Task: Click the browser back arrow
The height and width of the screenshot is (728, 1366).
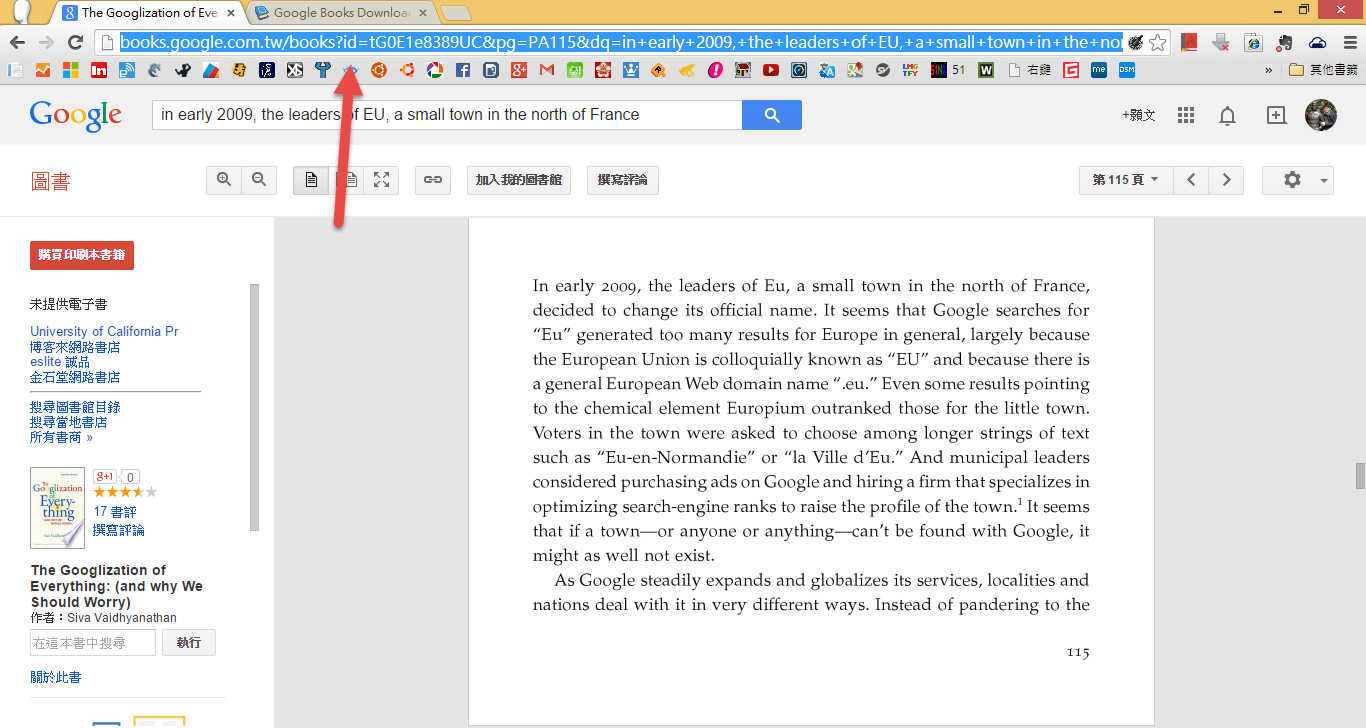Action: click(x=17, y=42)
